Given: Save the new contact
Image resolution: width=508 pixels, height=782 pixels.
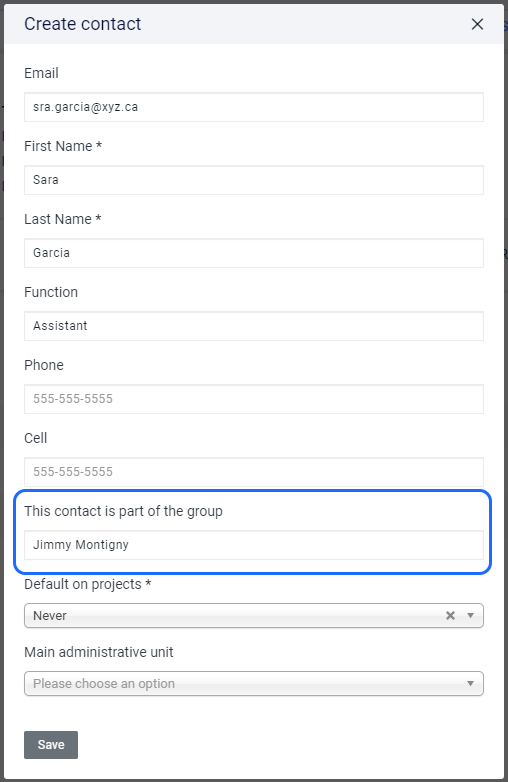Looking at the screenshot, I should (51, 745).
